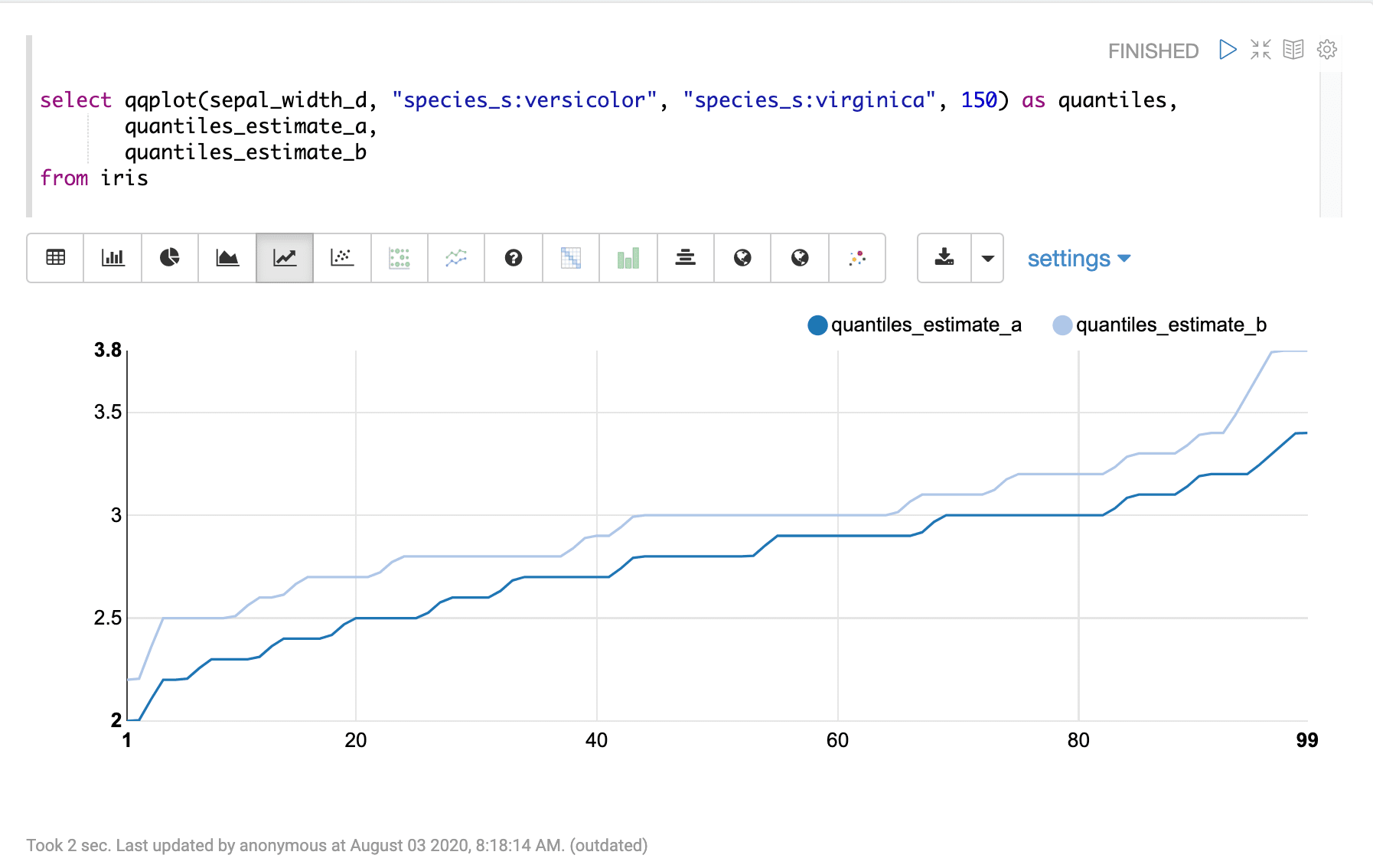The width and height of the screenshot is (1373, 868).
Task: Choose the scatter plot chart type
Action: point(341,258)
